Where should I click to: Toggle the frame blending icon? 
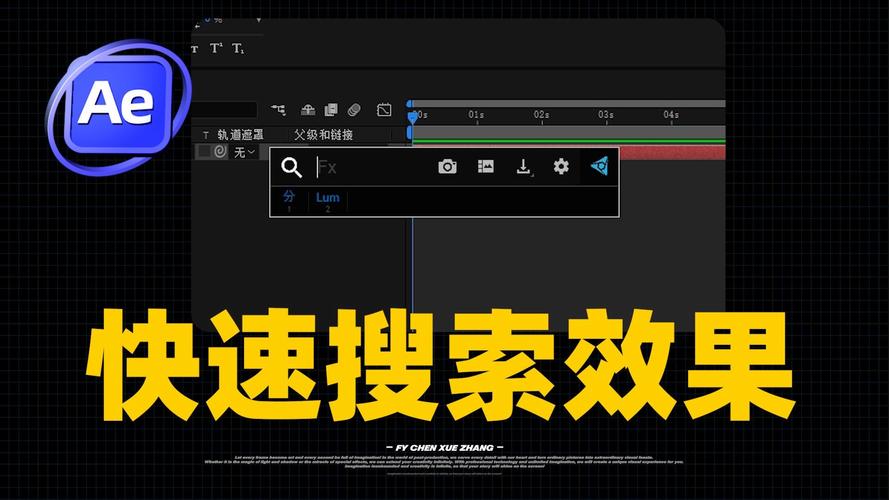(331, 109)
